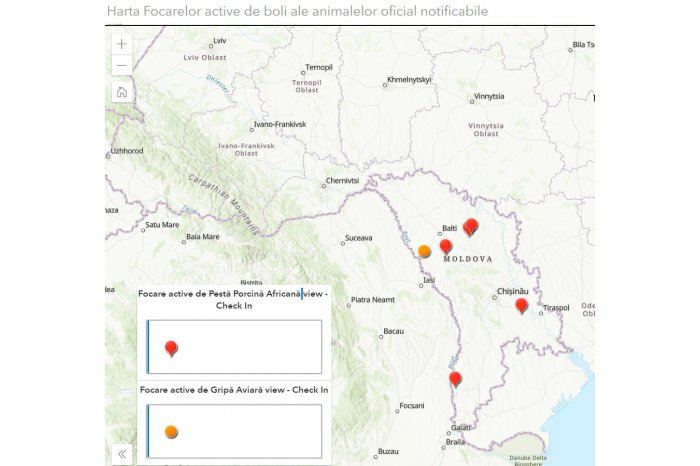Image resolution: width=700 pixels, height=466 pixels.
Task: Click the Vinnytsia city label
Action: (x=489, y=97)
